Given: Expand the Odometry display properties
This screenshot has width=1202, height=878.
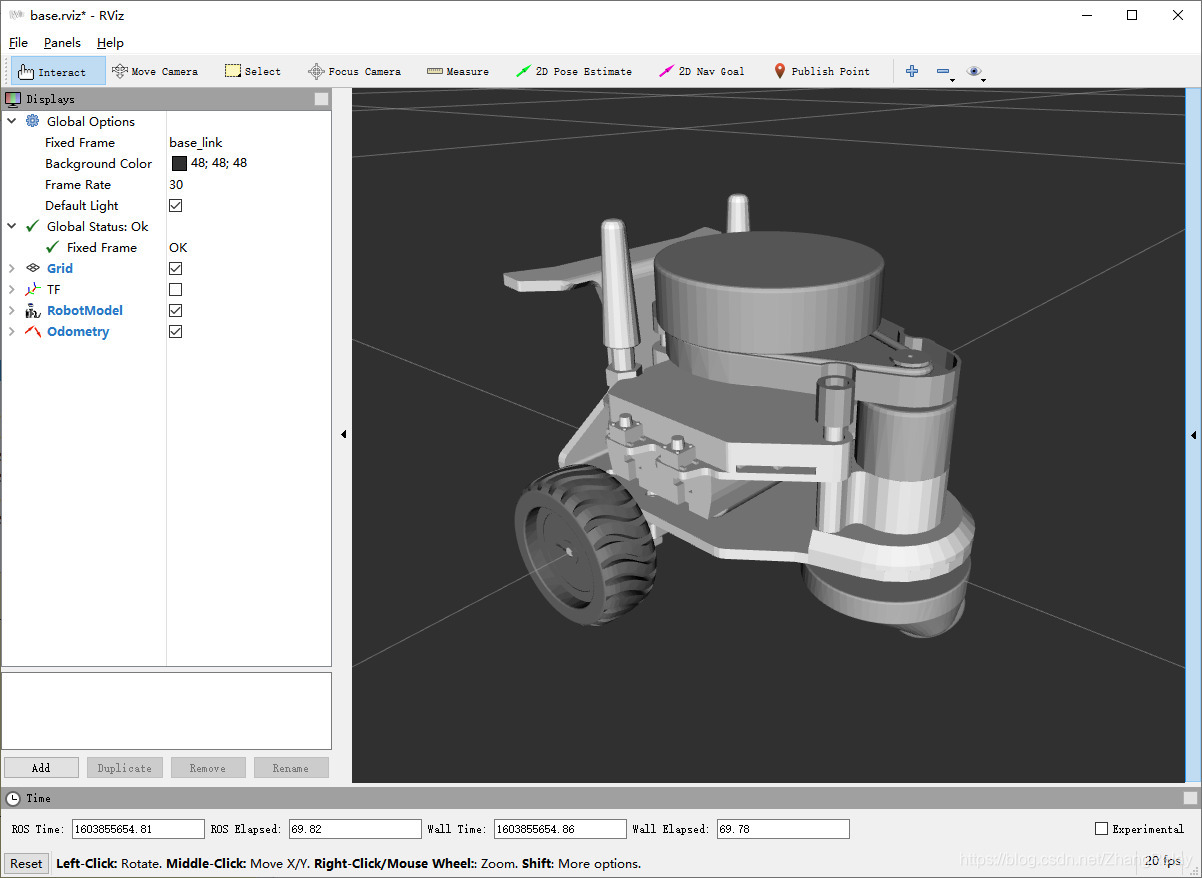Looking at the screenshot, I should 12,331.
